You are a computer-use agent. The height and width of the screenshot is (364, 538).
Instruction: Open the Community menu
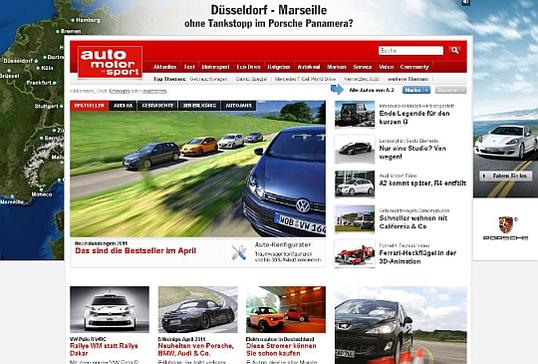[414, 67]
